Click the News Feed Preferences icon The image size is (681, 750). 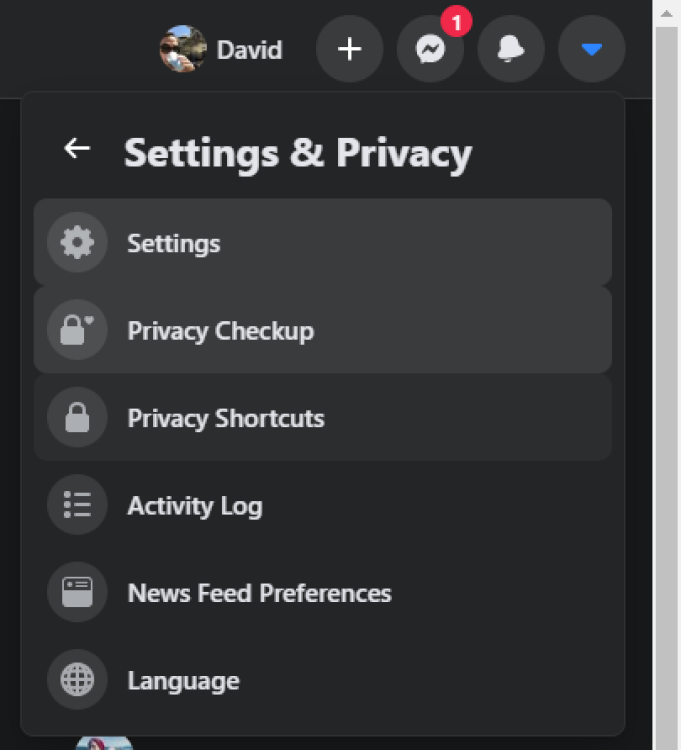[77, 592]
